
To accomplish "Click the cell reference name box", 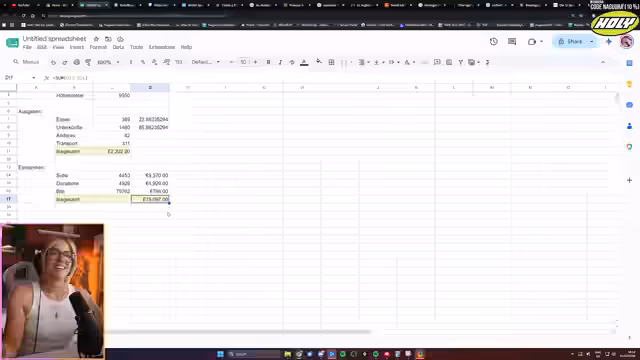I will [20, 78].
